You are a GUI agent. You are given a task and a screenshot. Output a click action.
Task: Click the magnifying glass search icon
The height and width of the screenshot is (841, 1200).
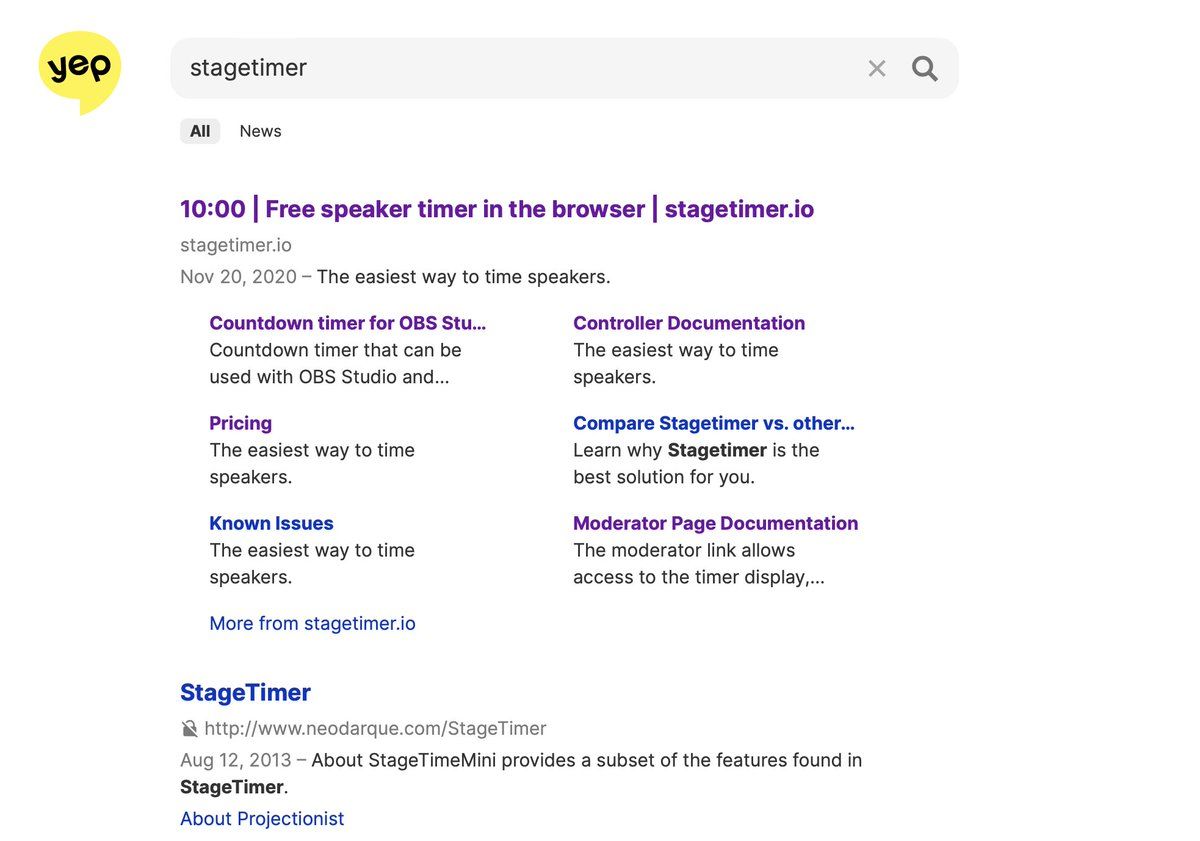tap(925, 68)
